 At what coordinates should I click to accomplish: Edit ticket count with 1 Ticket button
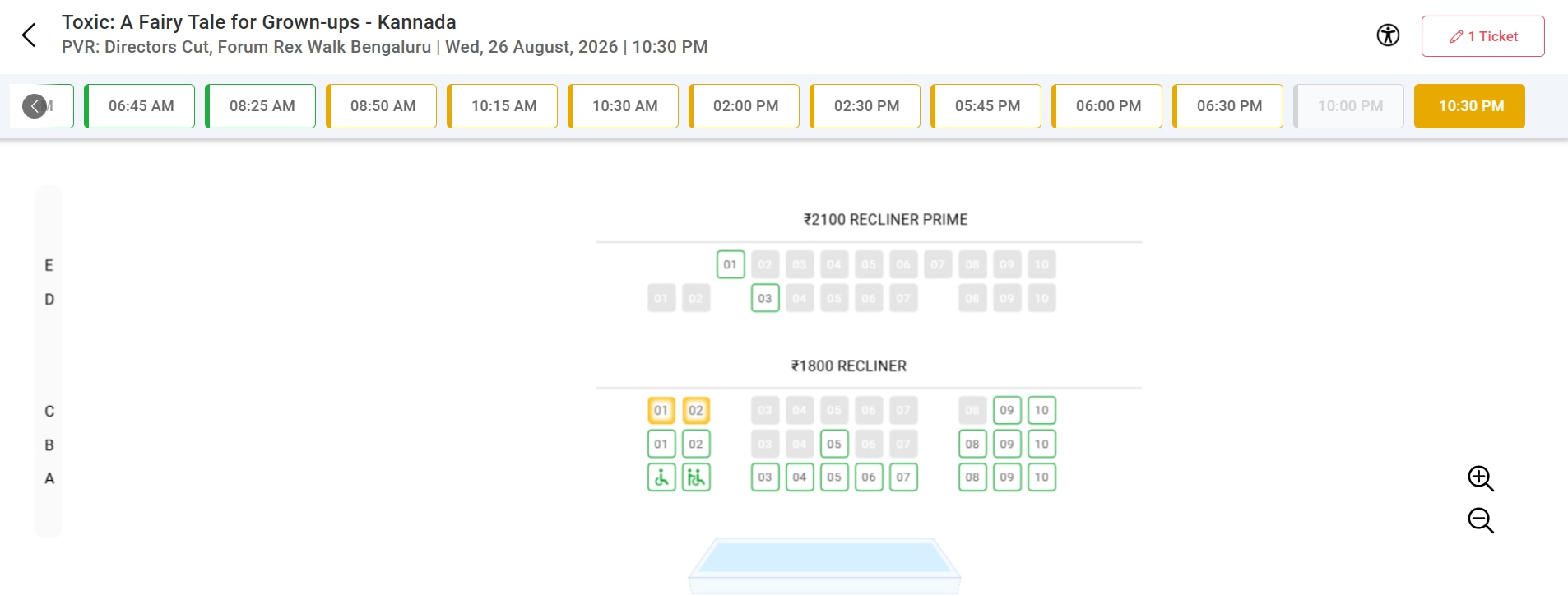(1482, 36)
